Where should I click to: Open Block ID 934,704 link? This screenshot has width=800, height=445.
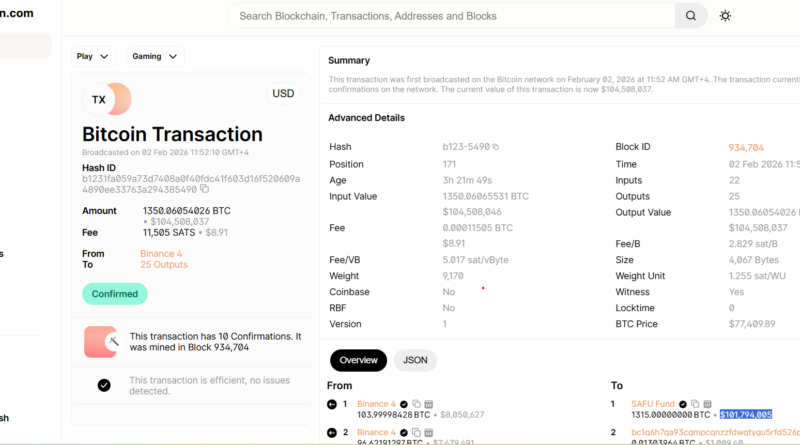point(746,147)
